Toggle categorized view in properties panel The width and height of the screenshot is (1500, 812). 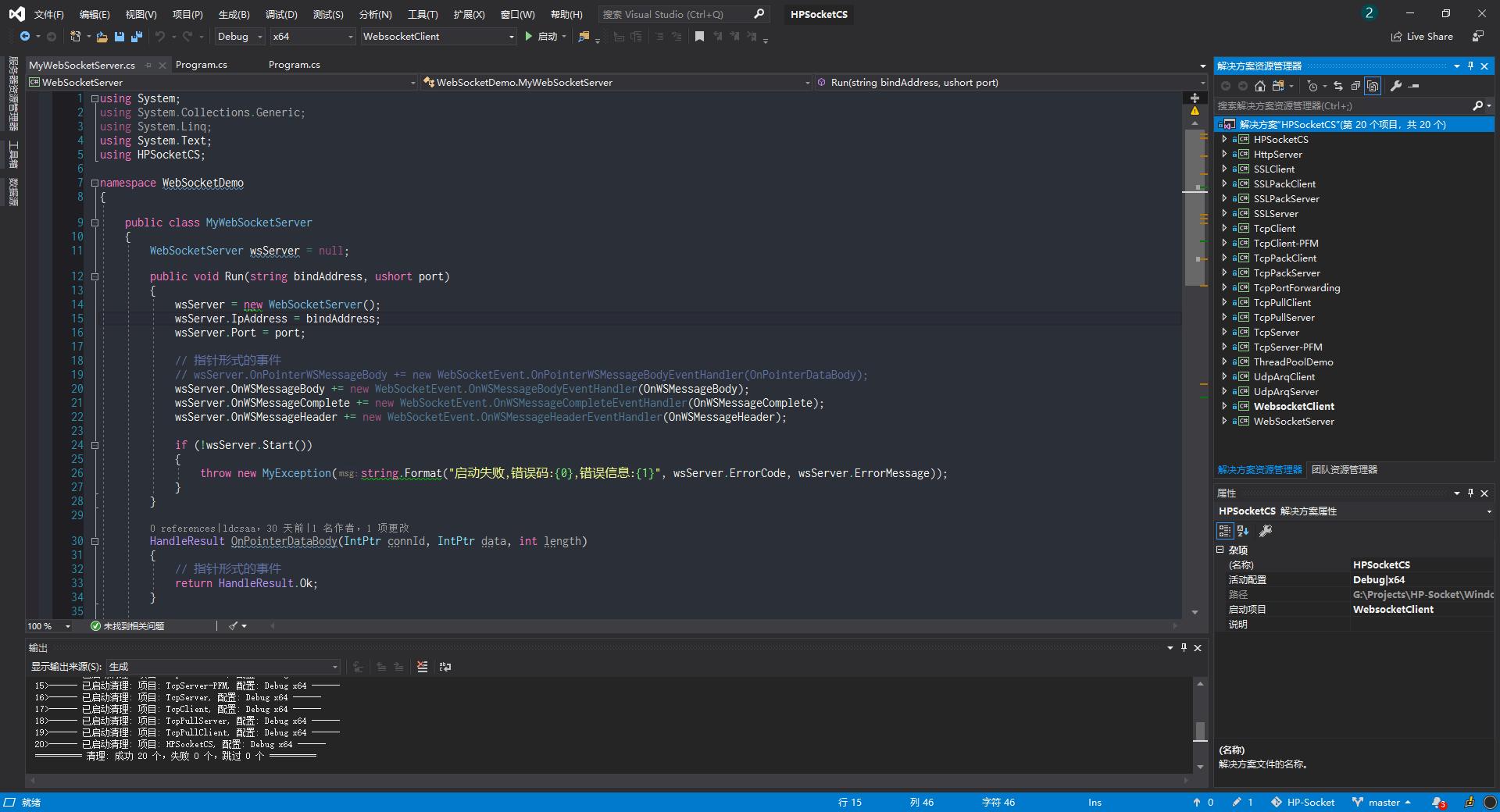(x=1224, y=531)
